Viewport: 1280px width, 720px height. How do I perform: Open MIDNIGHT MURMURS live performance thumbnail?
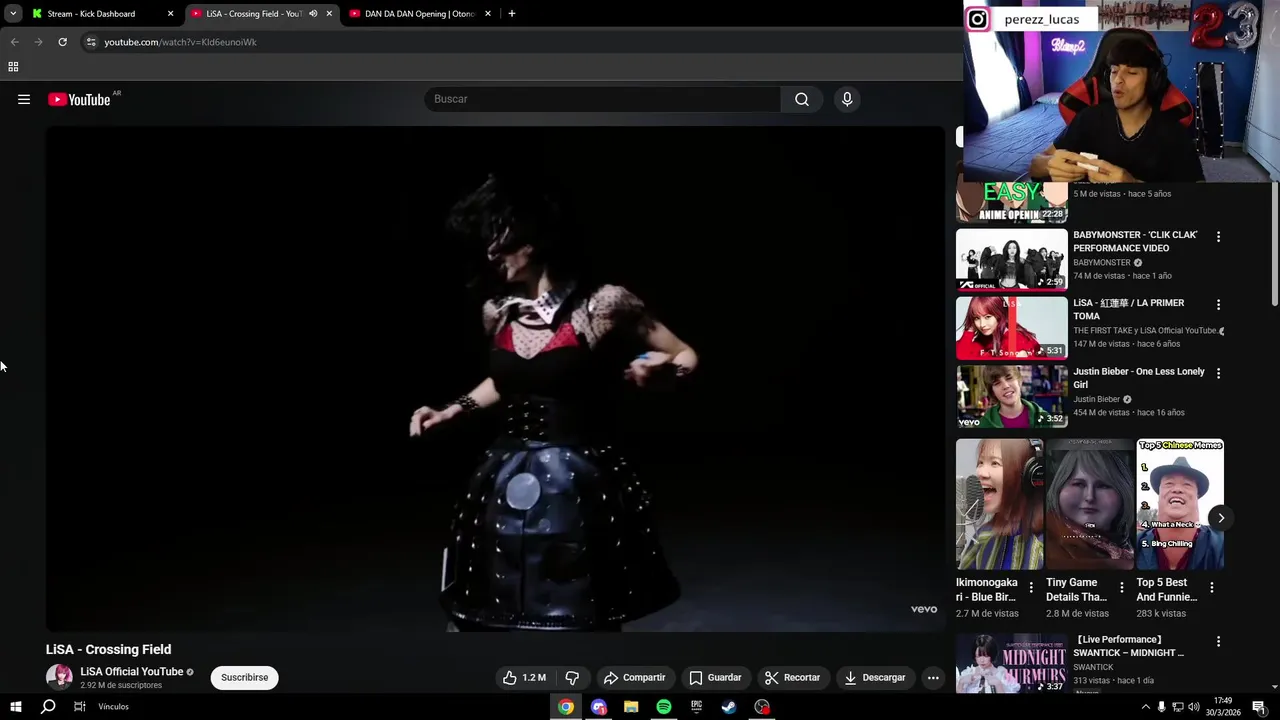(1011, 664)
